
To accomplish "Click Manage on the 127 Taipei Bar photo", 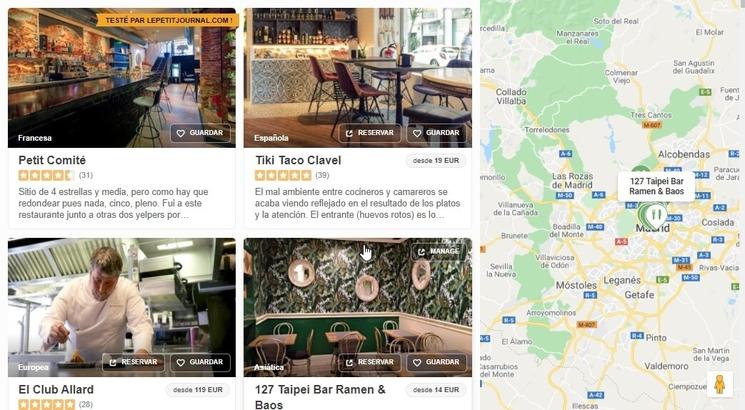I will click(x=439, y=251).
